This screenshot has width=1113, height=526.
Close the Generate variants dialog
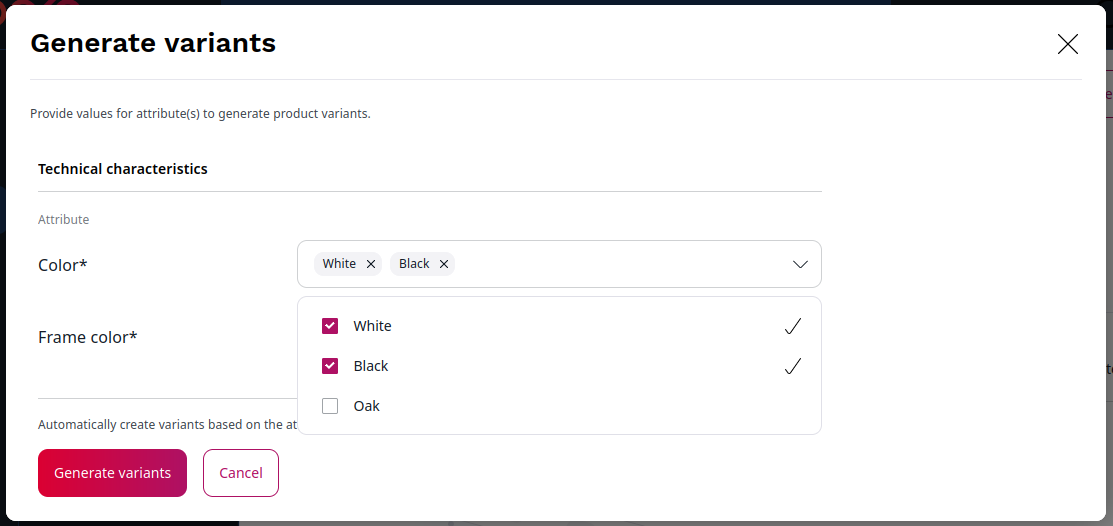(x=1068, y=44)
